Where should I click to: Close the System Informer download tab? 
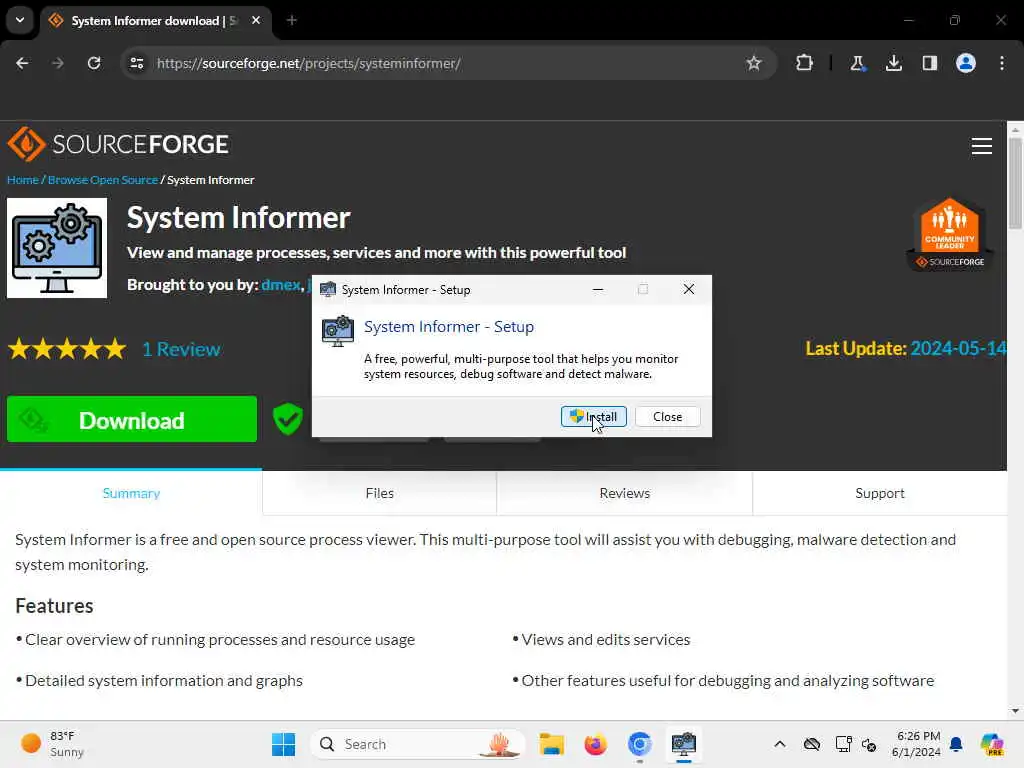256,20
